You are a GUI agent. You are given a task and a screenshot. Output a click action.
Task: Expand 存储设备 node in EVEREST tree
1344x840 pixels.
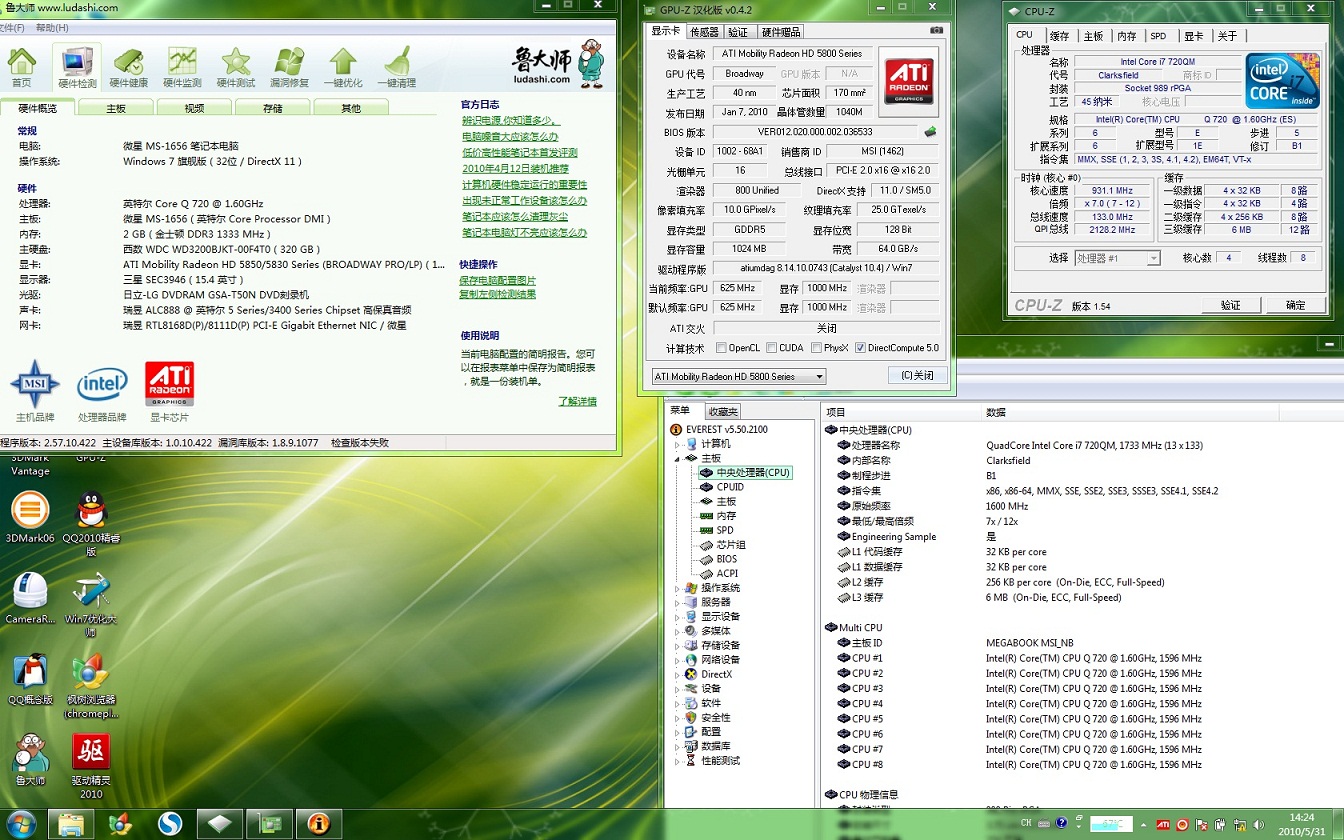(677, 646)
